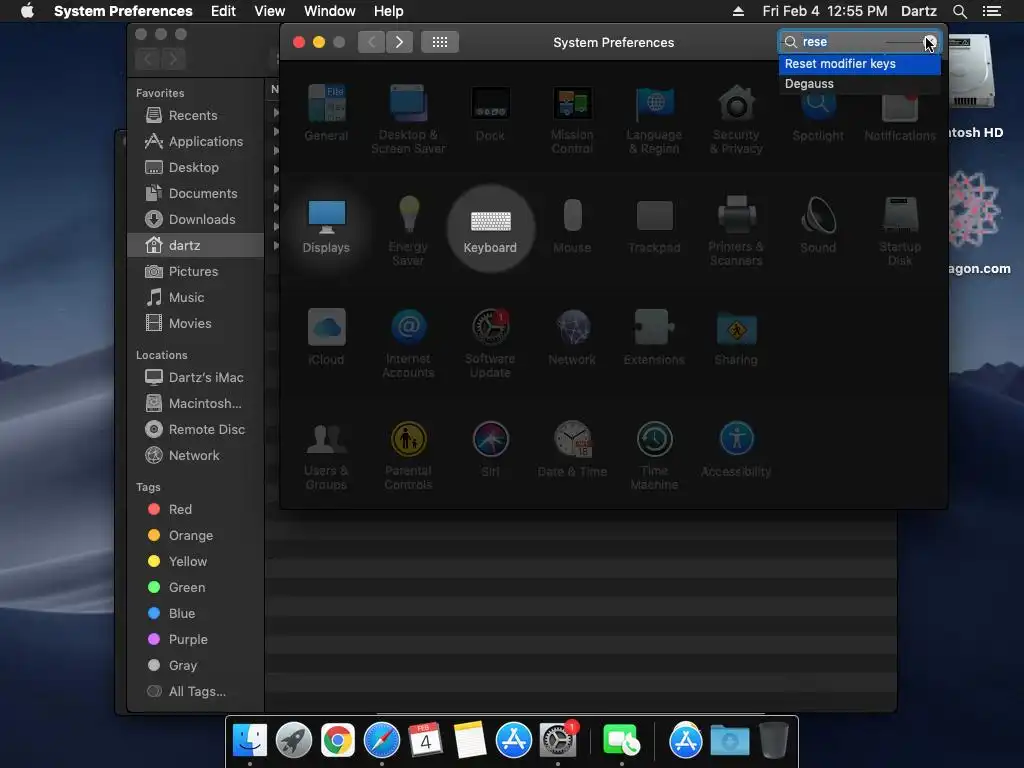
Task: Open the General preferences icon
Action: click(x=326, y=113)
